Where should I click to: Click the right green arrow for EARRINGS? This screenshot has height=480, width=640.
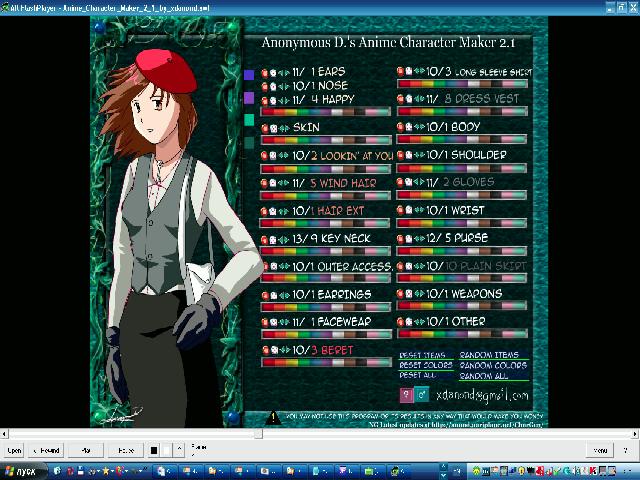tap(286, 295)
